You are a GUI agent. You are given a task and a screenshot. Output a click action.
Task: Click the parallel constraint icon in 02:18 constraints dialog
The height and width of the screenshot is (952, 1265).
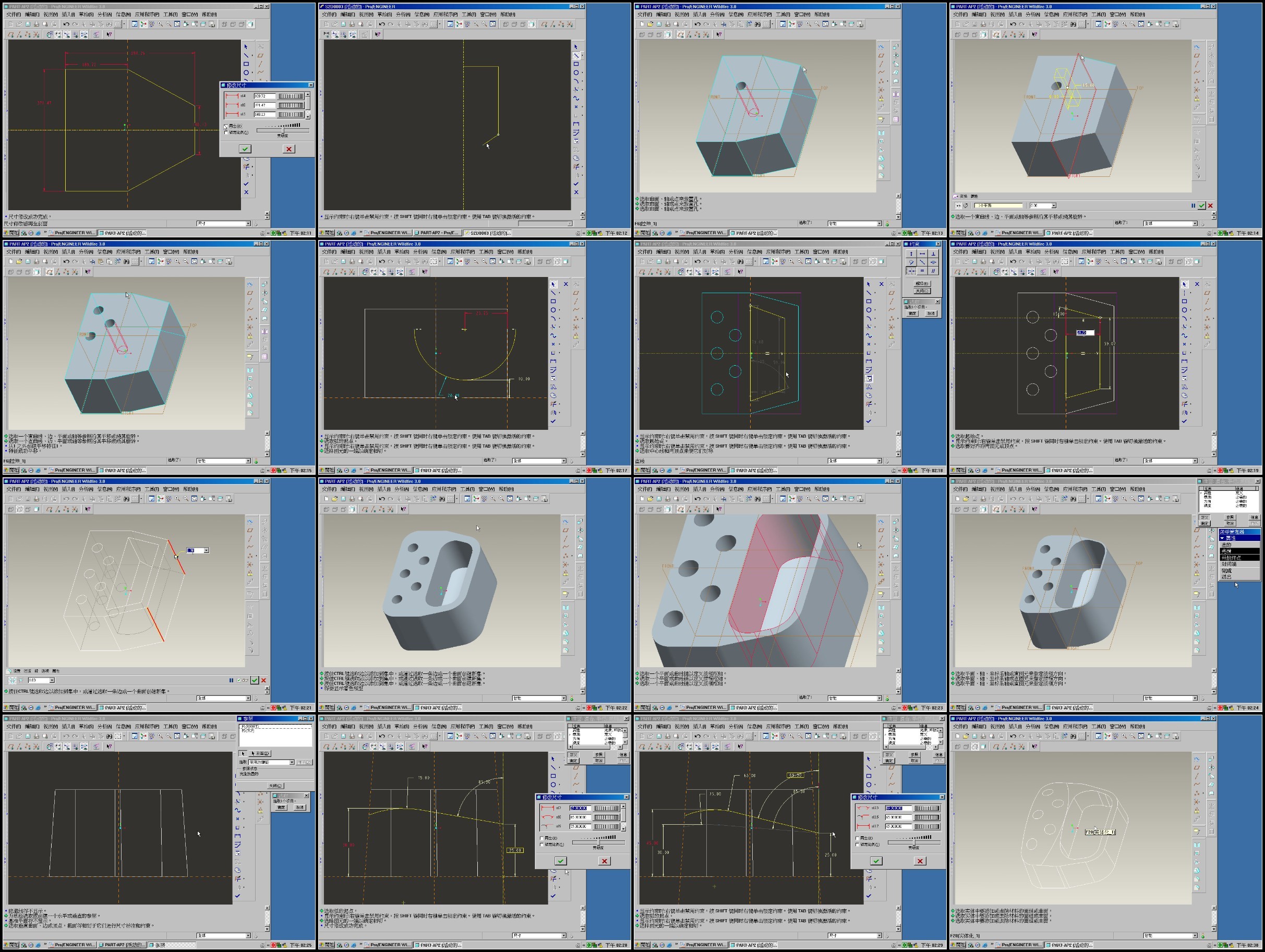[x=933, y=271]
